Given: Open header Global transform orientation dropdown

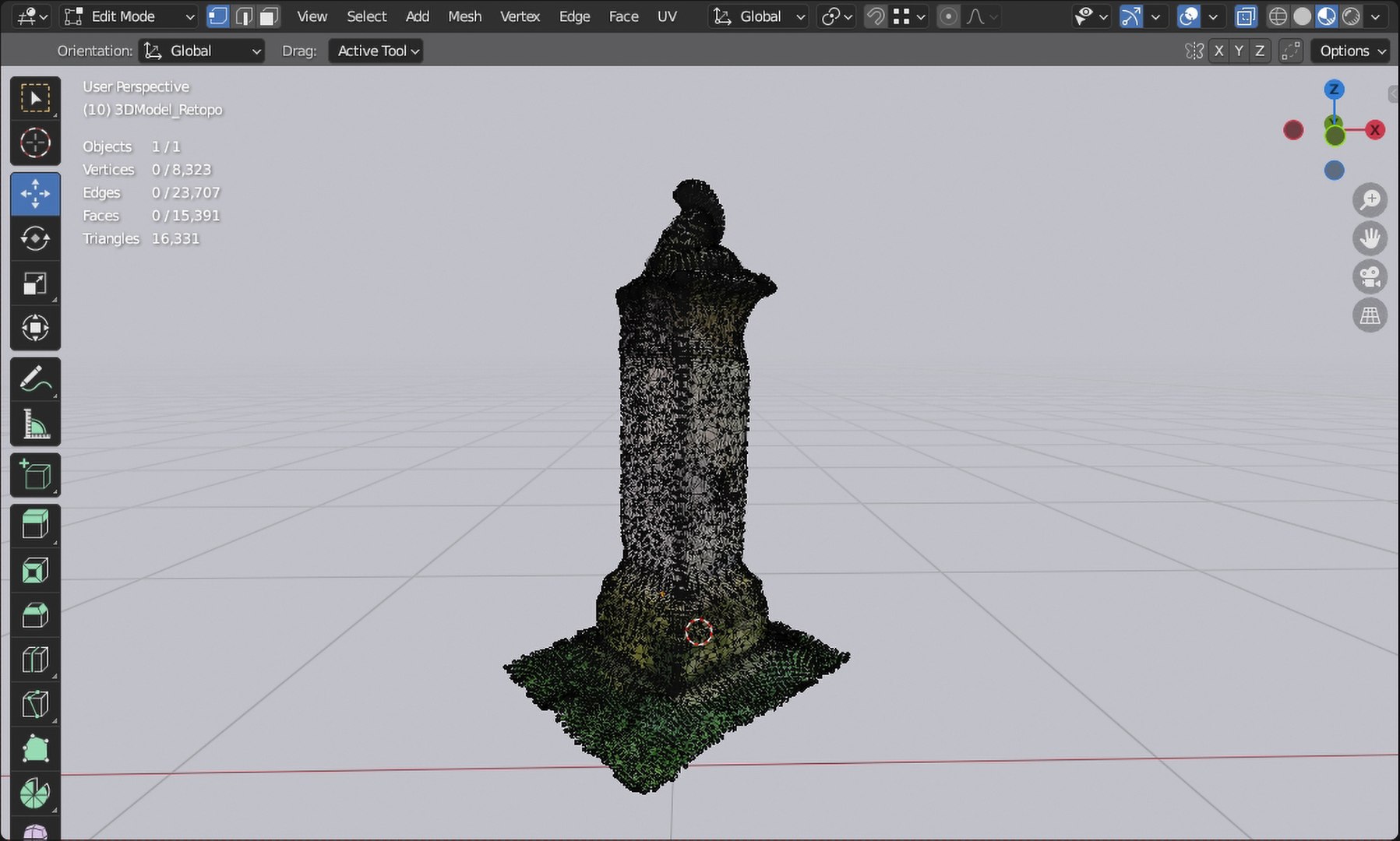Looking at the screenshot, I should click(x=758, y=16).
